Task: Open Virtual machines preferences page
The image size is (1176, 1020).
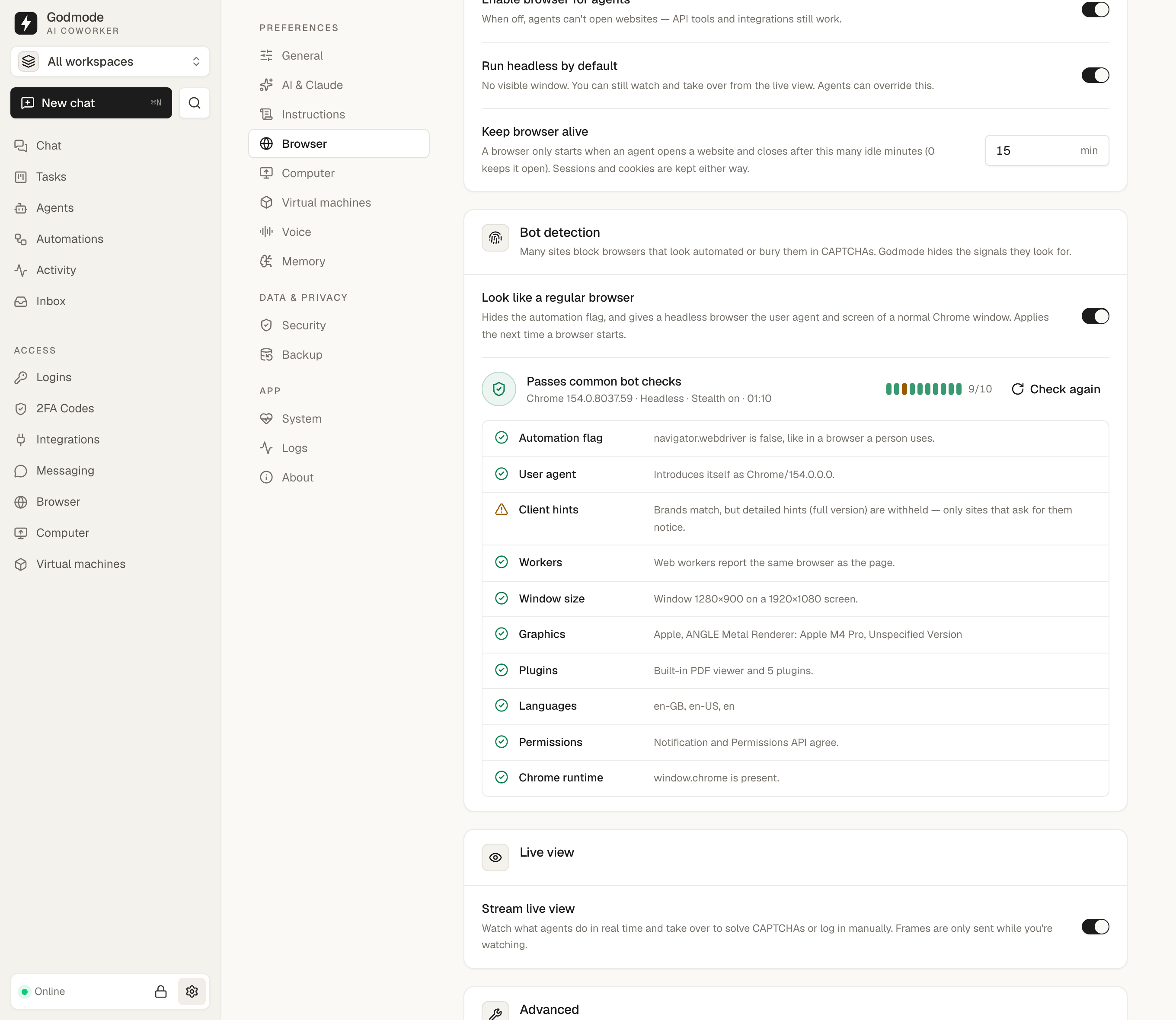Action: (339, 203)
